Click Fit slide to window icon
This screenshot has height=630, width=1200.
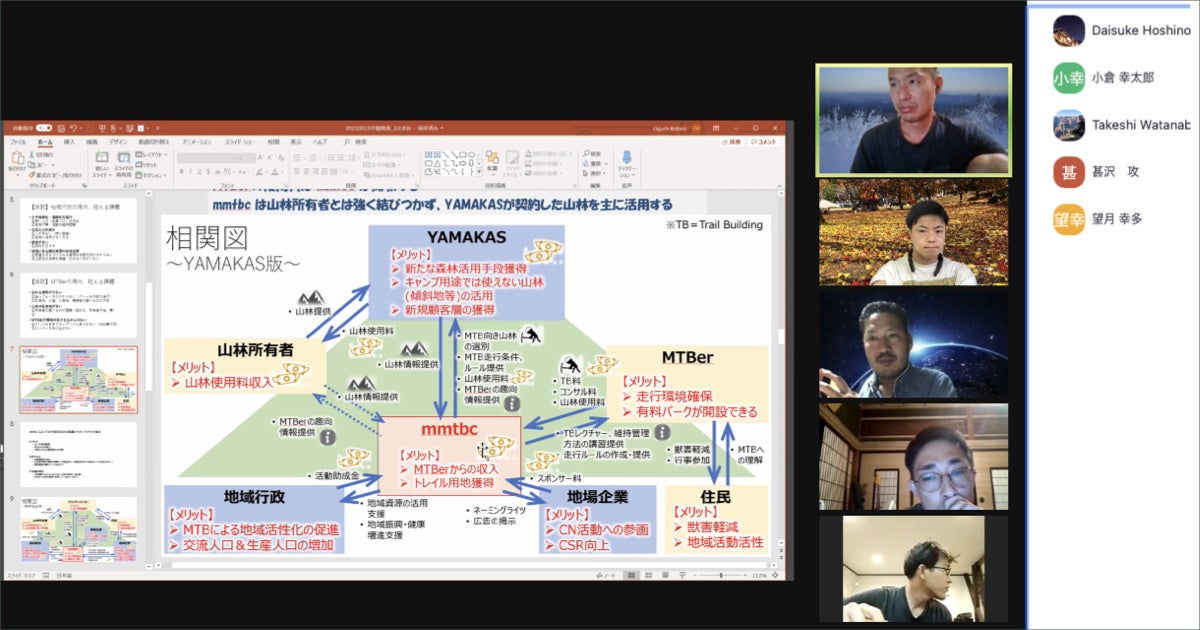[x=775, y=575]
